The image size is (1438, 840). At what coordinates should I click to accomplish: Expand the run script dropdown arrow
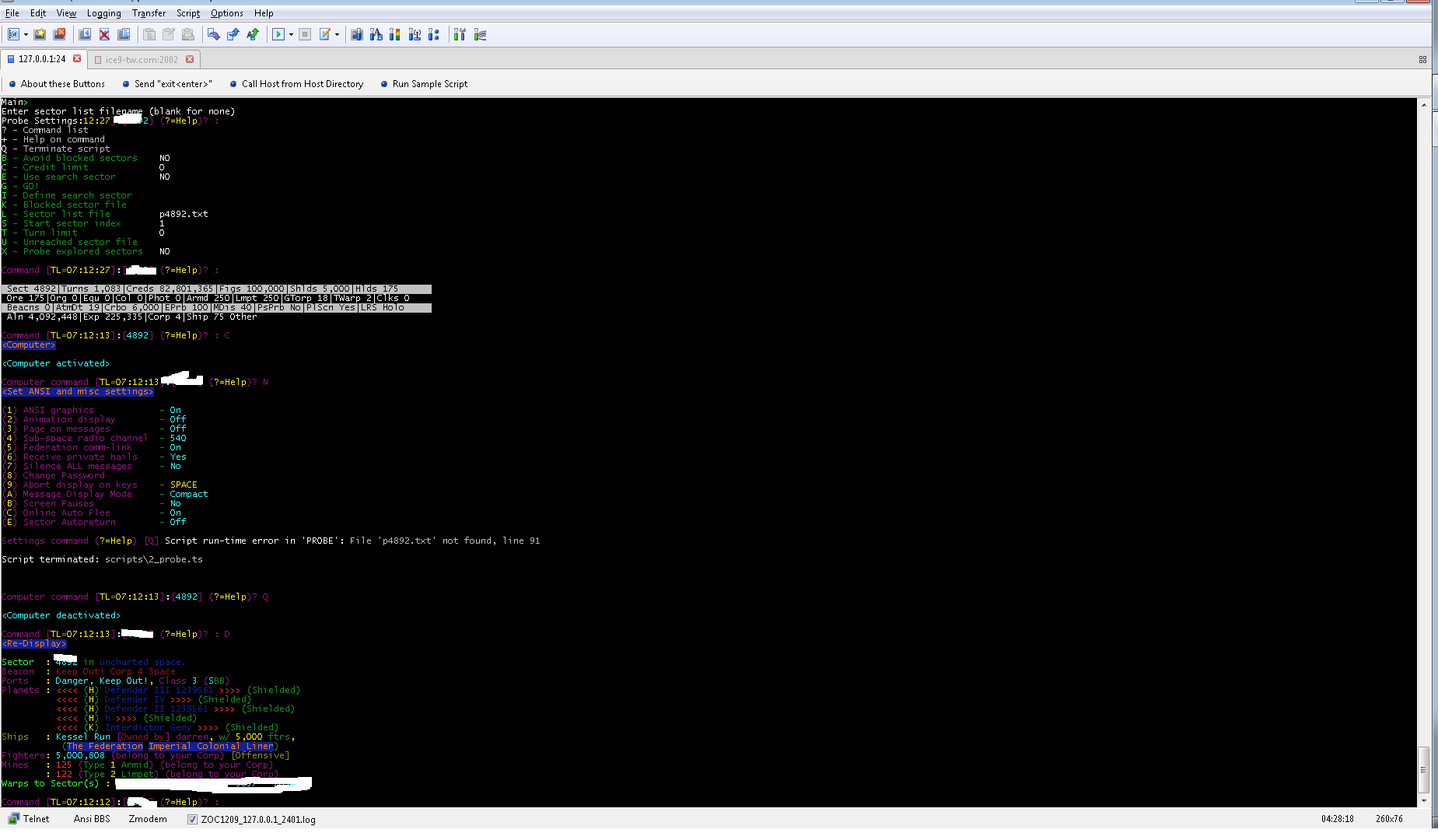[291, 34]
